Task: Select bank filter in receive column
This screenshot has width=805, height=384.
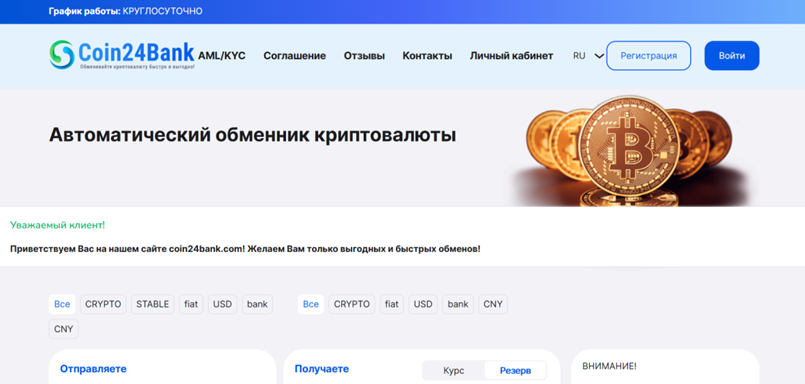Action: [458, 304]
